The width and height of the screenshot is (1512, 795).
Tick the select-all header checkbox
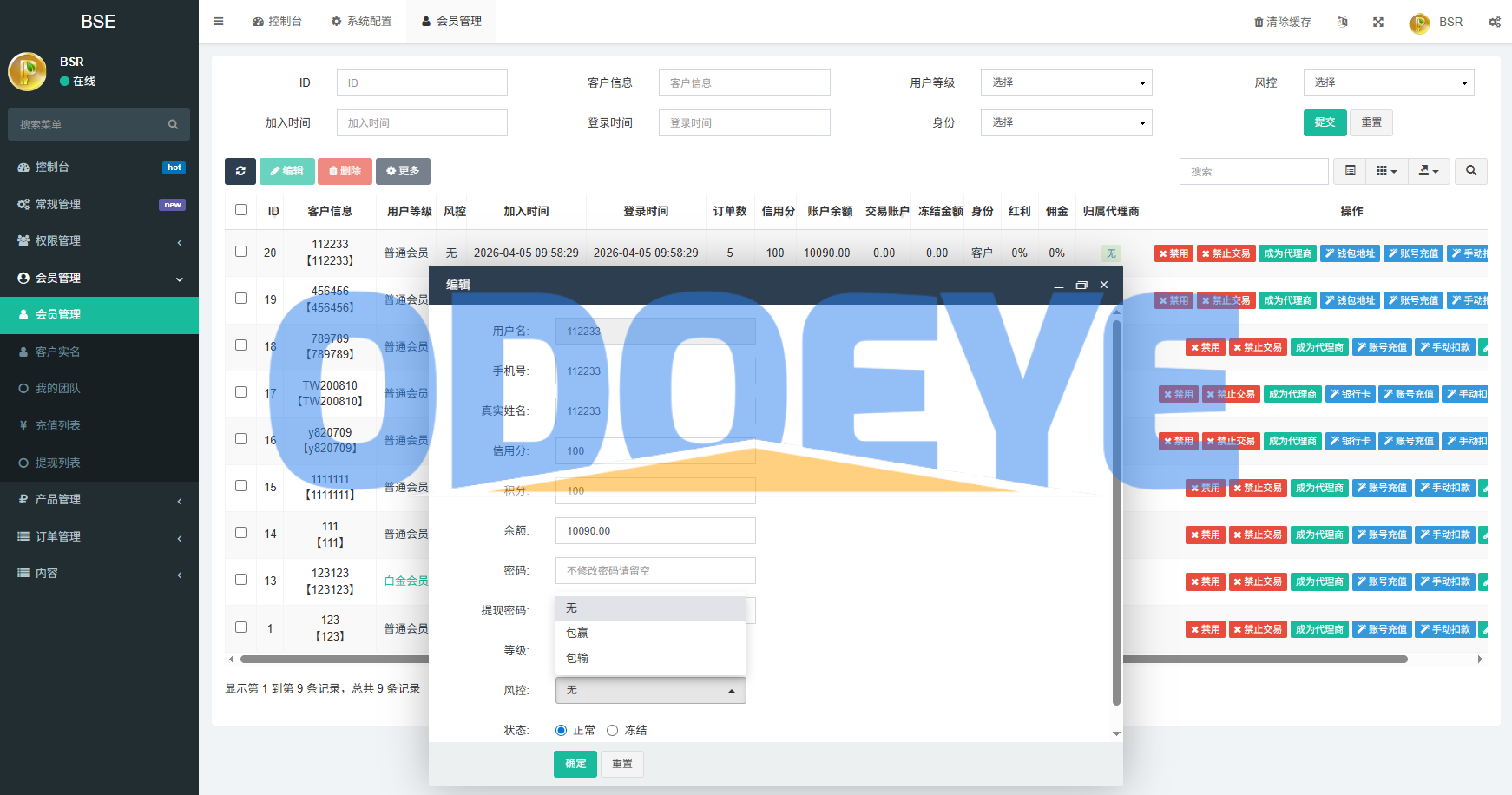(x=241, y=210)
